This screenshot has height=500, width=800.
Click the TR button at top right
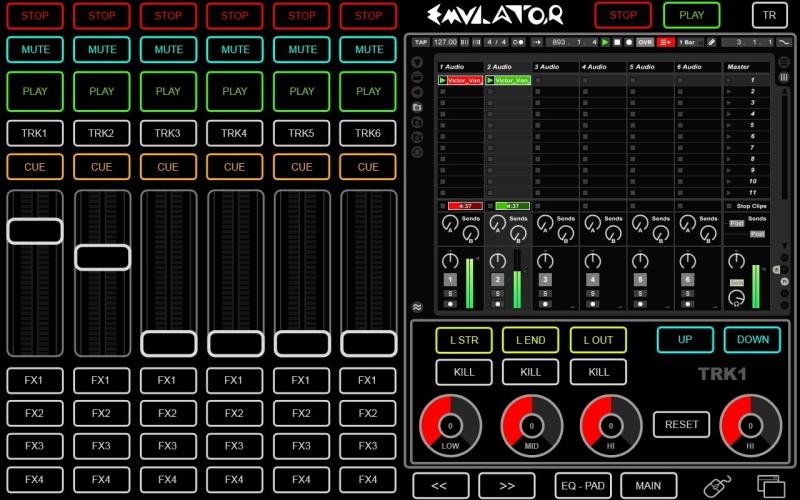coord(768,15)
